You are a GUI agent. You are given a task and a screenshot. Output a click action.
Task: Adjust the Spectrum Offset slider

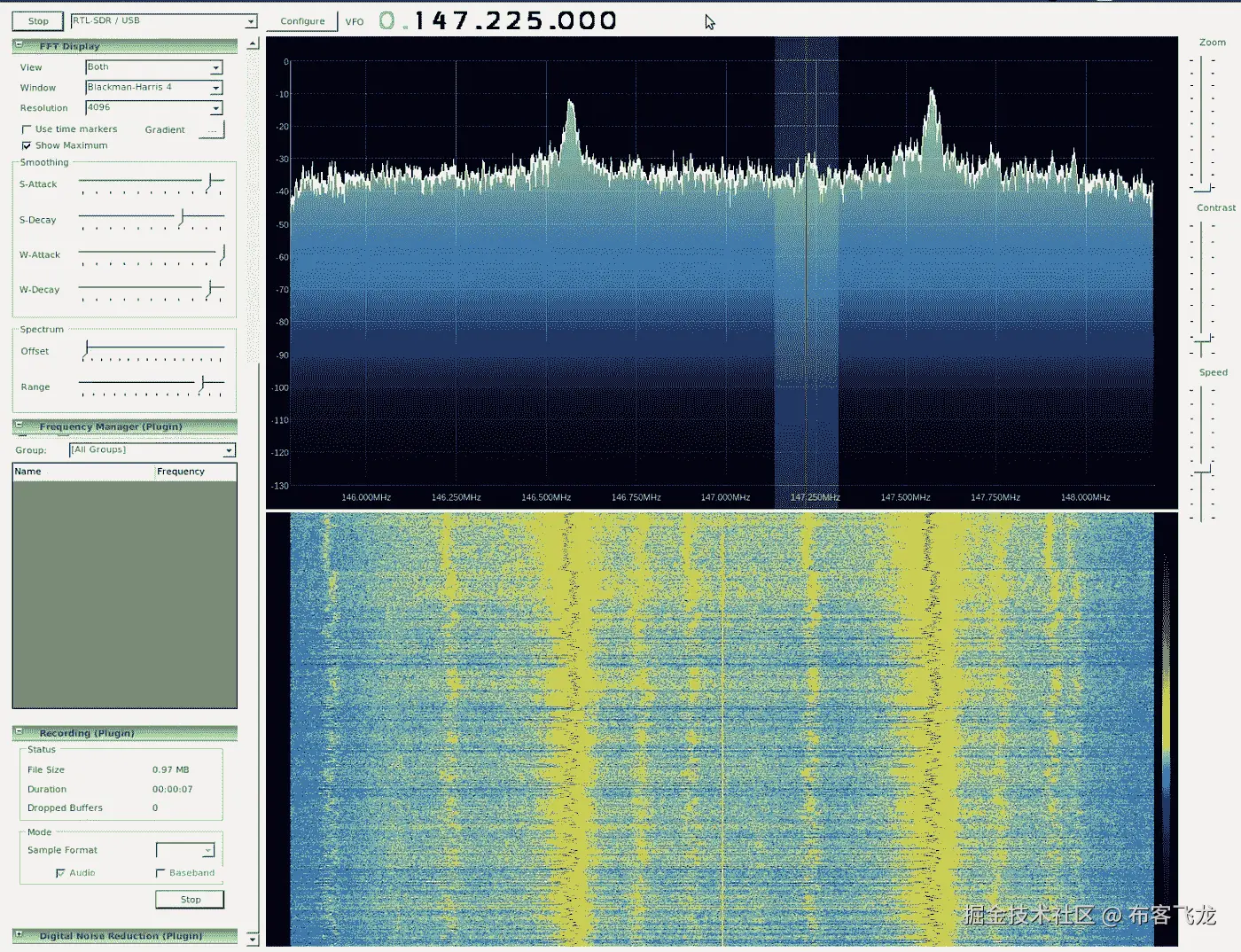coord(152,351)
